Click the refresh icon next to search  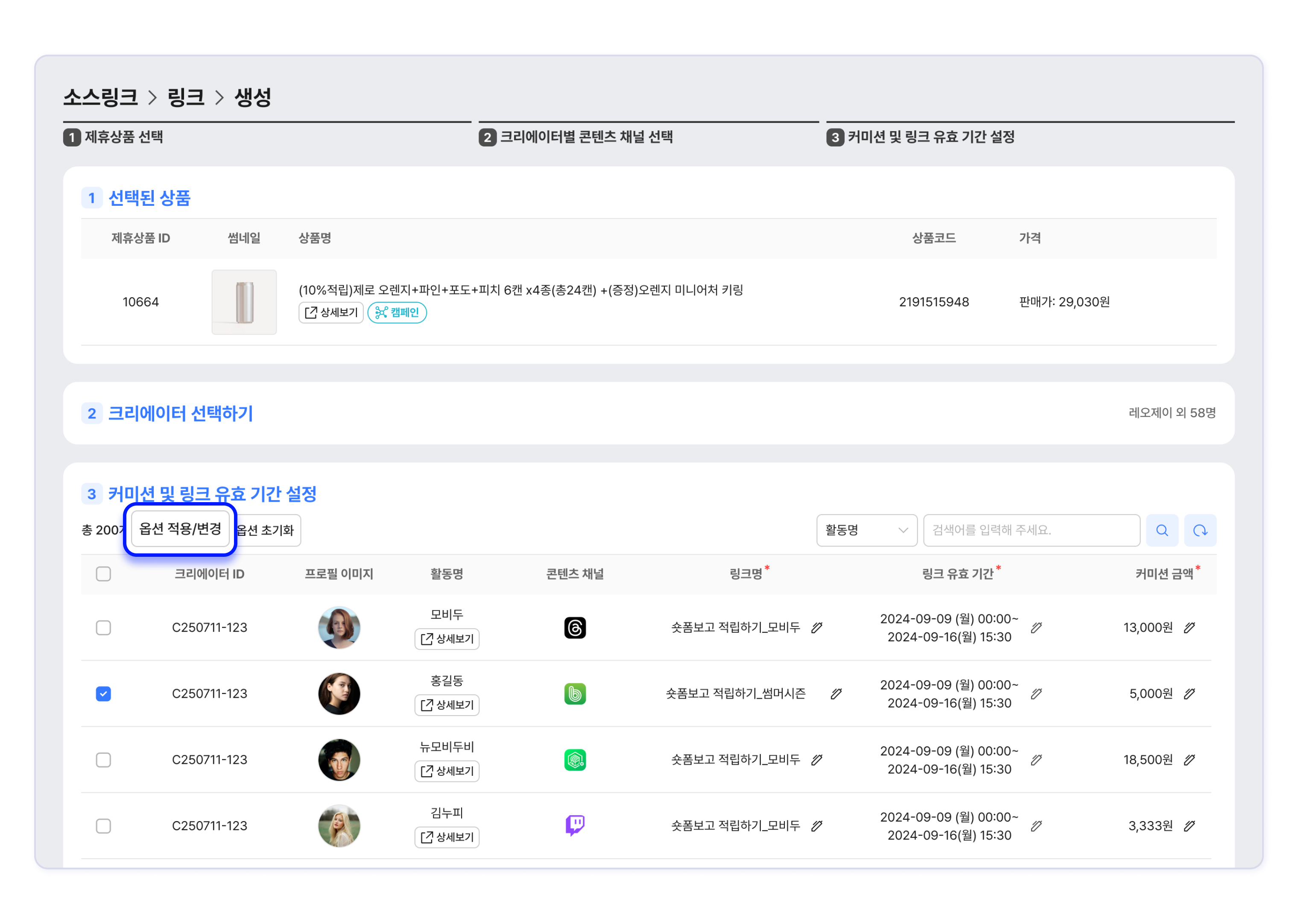point(1200,530)
